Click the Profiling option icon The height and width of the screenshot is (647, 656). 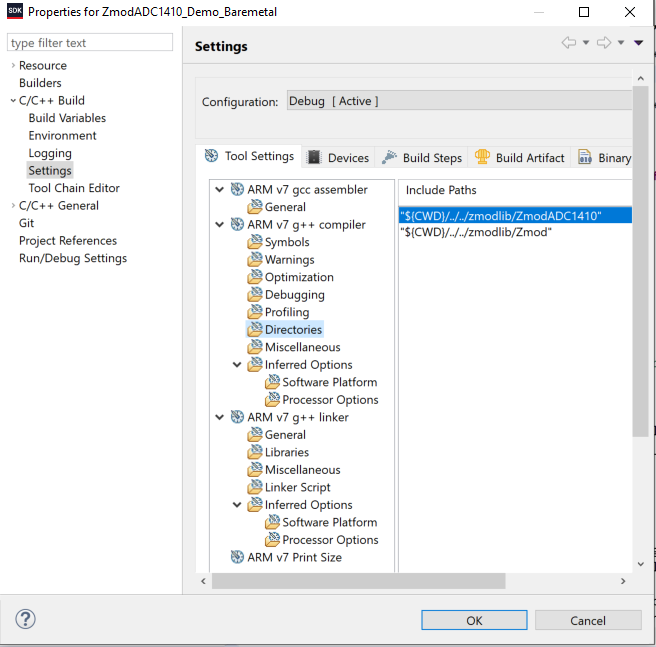pos(254,312)
